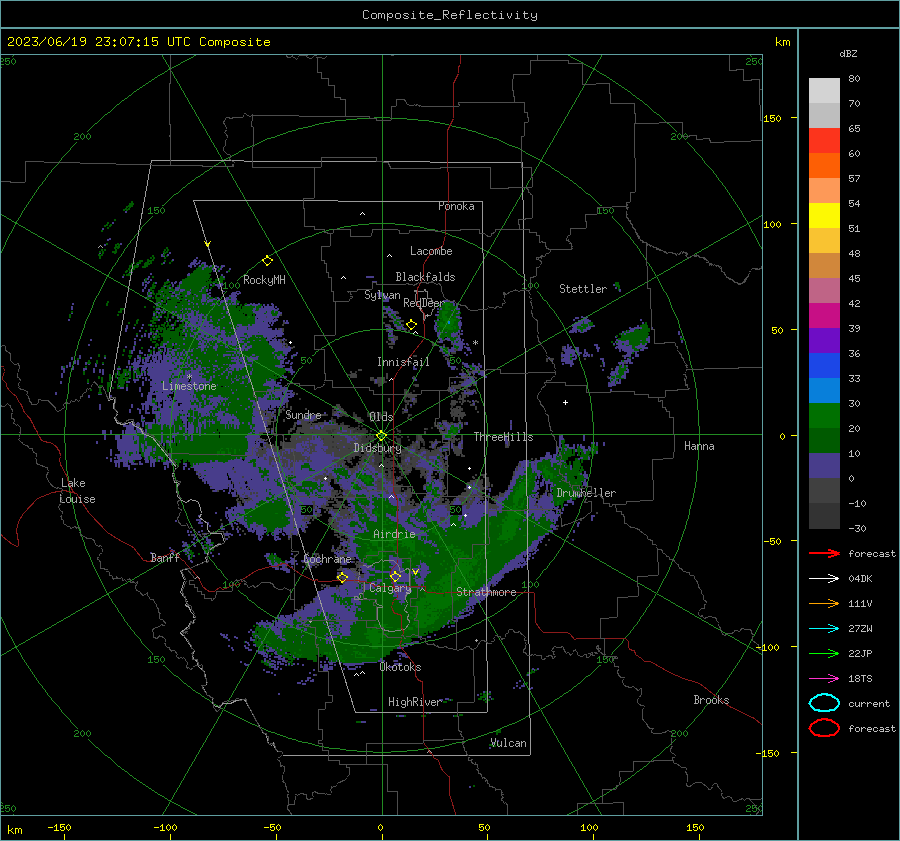The height and width of the screenshot is (841, 900).
Task: Click the red forecast arrow in legend
Action: coord(824,553)
